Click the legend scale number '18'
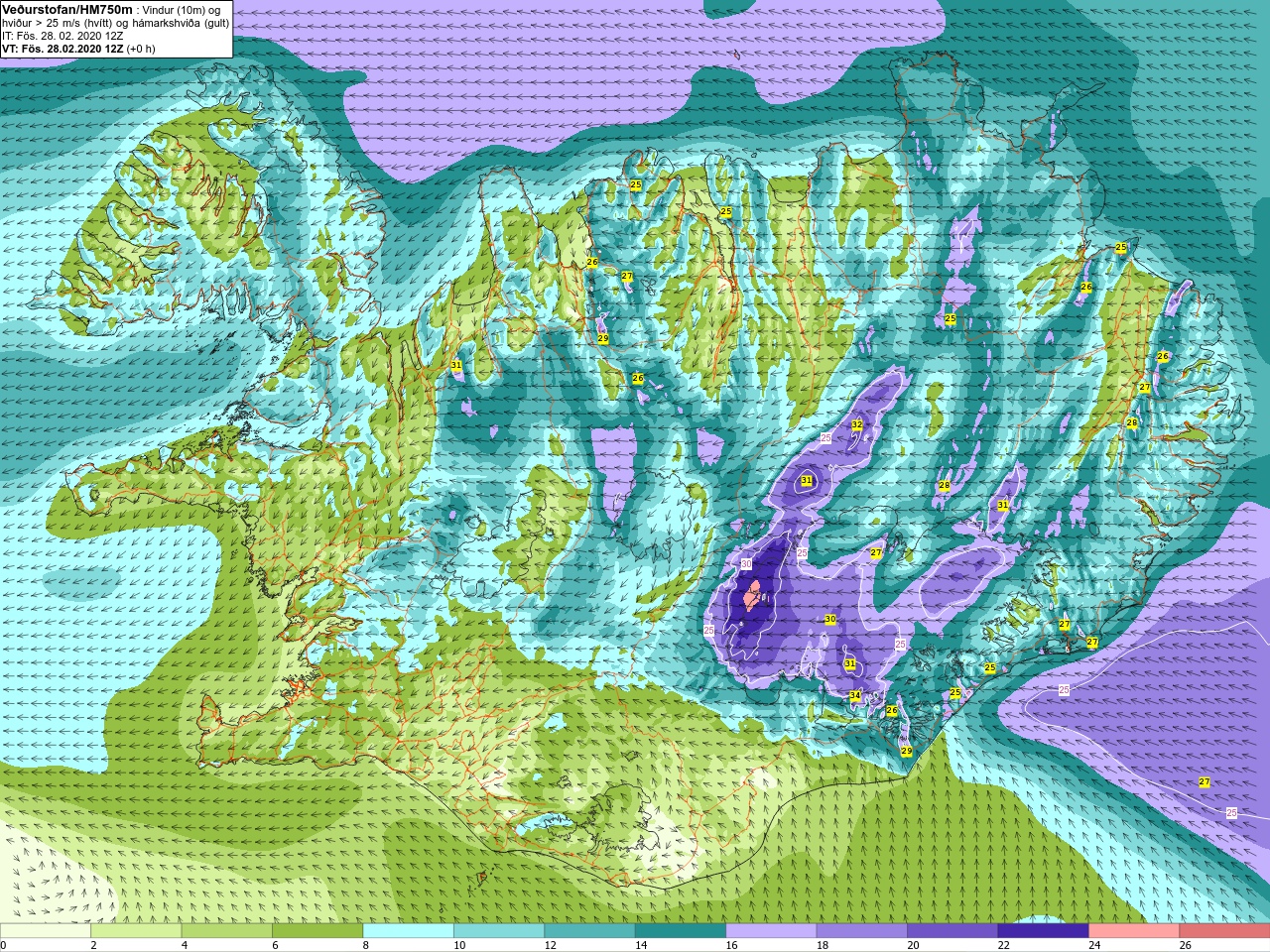 [x=823, y=945]
